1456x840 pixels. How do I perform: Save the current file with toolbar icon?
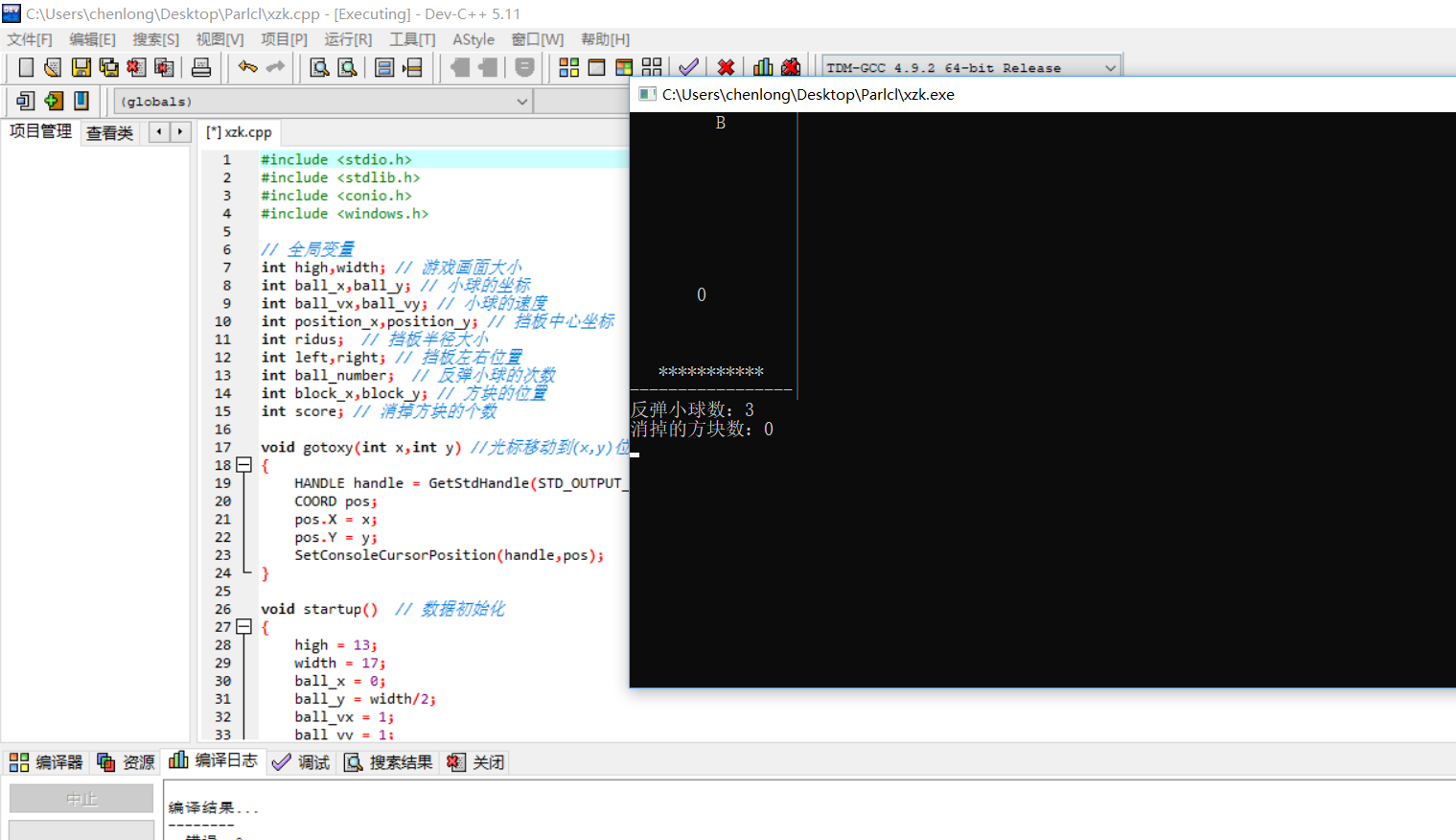pos(81,67)
